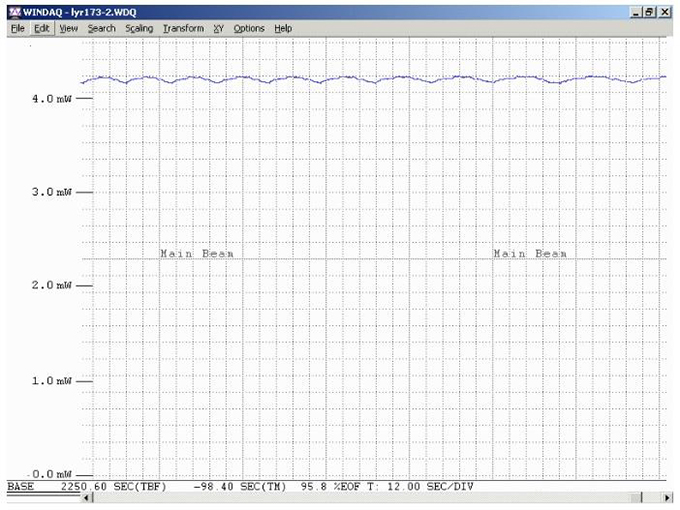680x510 pixels.
Task: Open the Scaling menu
Action: coord(139,29)
